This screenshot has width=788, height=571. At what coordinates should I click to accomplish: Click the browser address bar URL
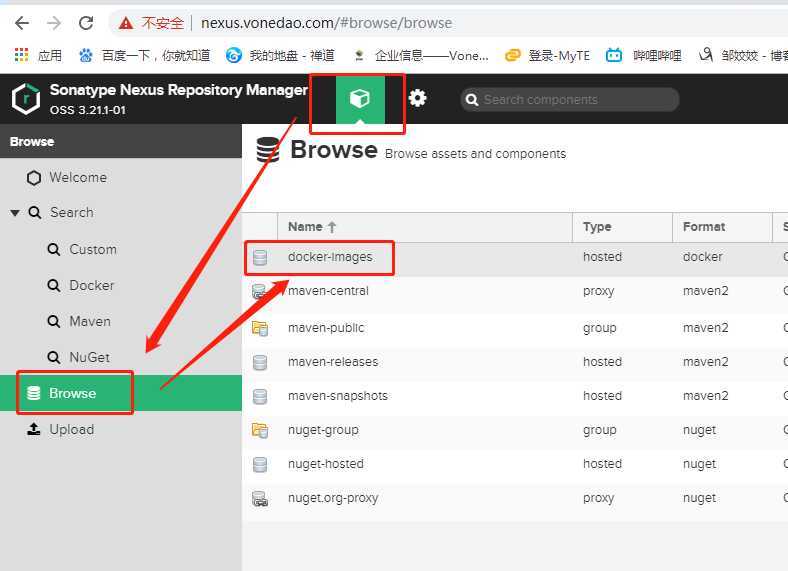click(x=326, y=23)
